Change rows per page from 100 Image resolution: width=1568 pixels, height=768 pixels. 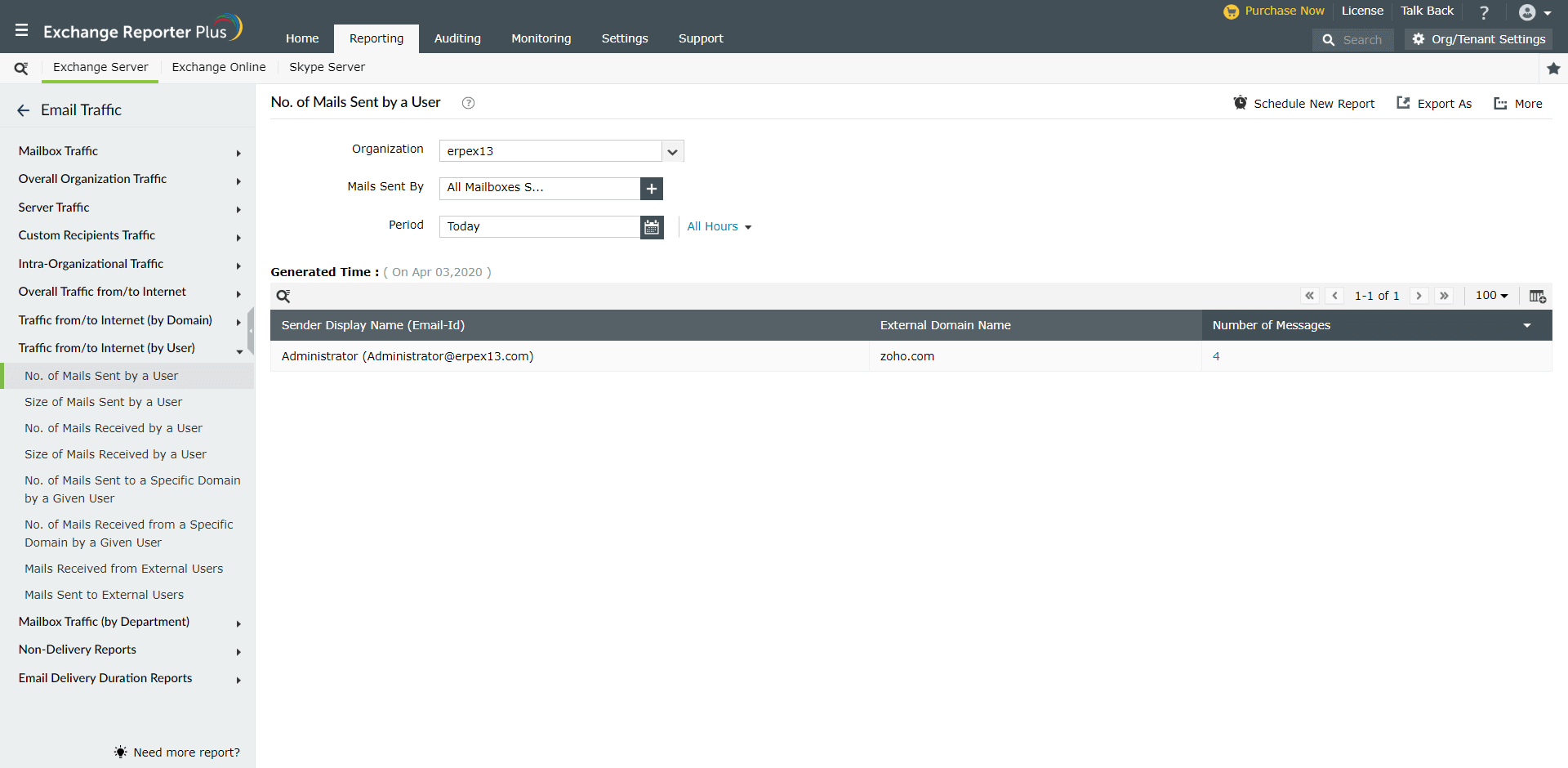pyautogui.click(x=1491, y=296)
